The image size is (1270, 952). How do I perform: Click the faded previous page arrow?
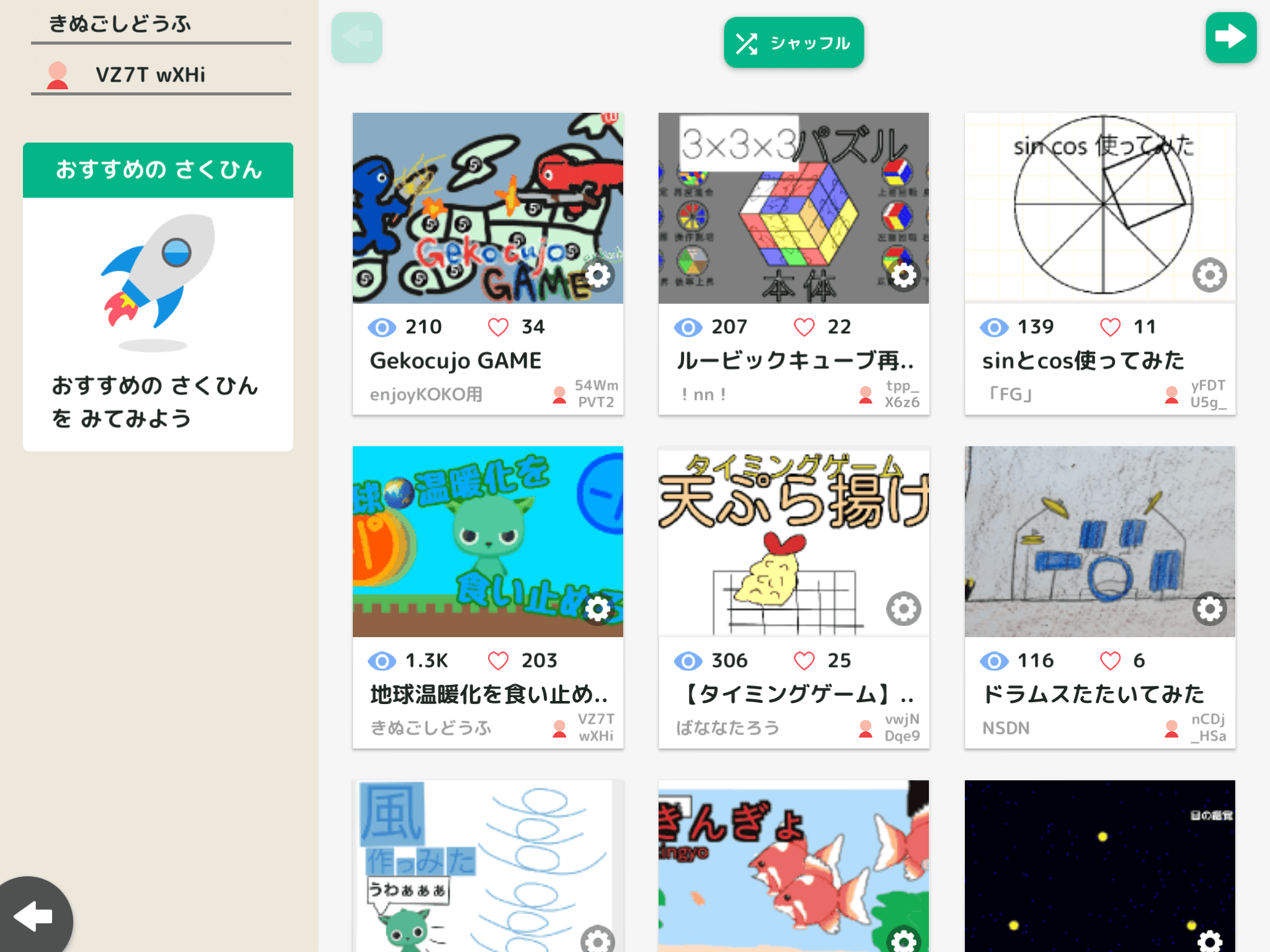coord(357,37)
